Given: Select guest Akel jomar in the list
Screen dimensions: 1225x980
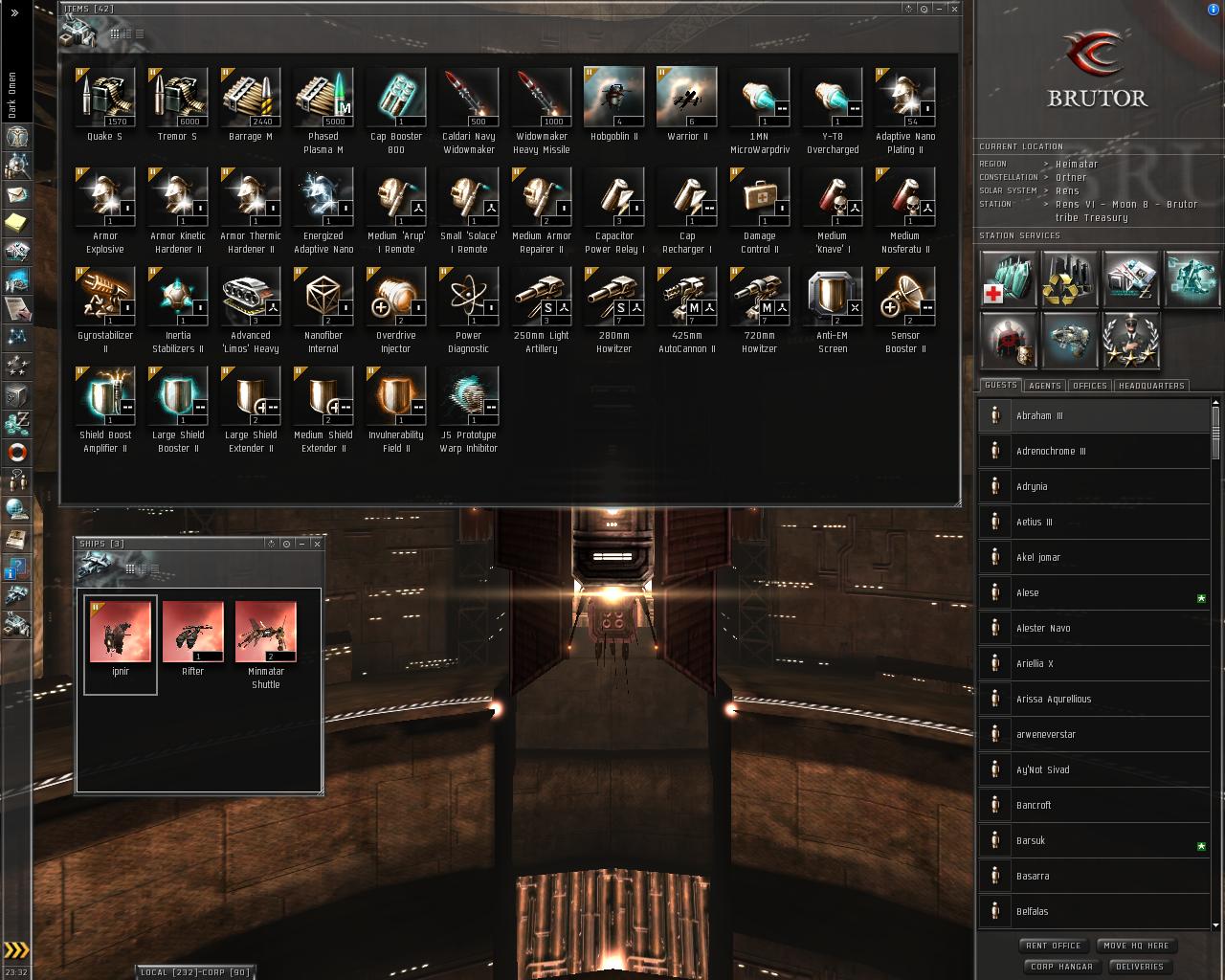Looking at the screenshot, I should 1094,557.
